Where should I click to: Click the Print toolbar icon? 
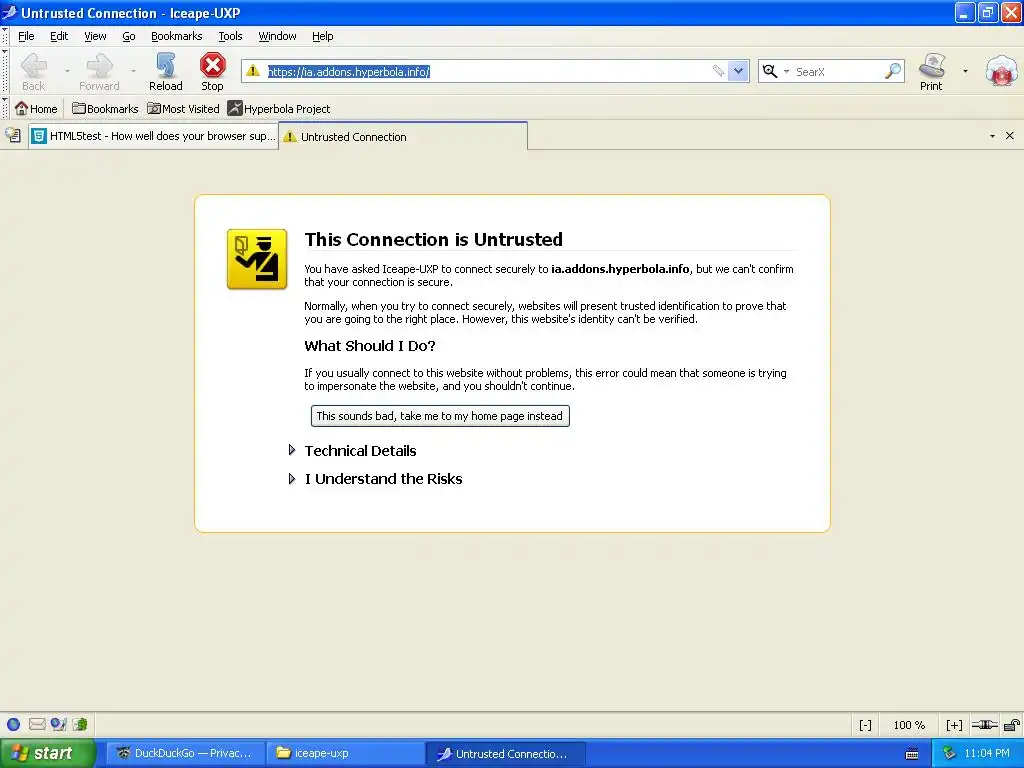pos(931,71)
